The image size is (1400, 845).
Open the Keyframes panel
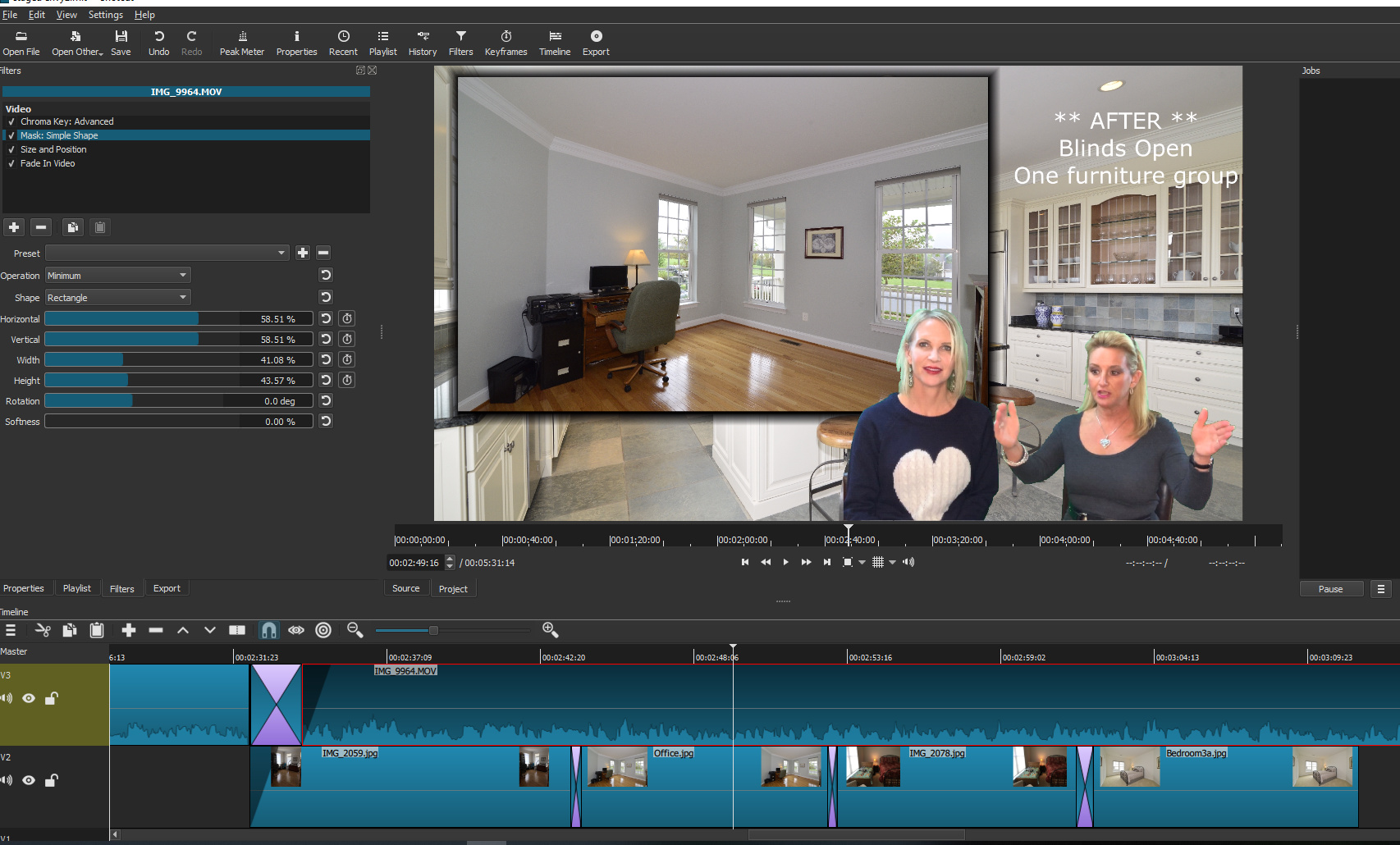click(506, 43)
